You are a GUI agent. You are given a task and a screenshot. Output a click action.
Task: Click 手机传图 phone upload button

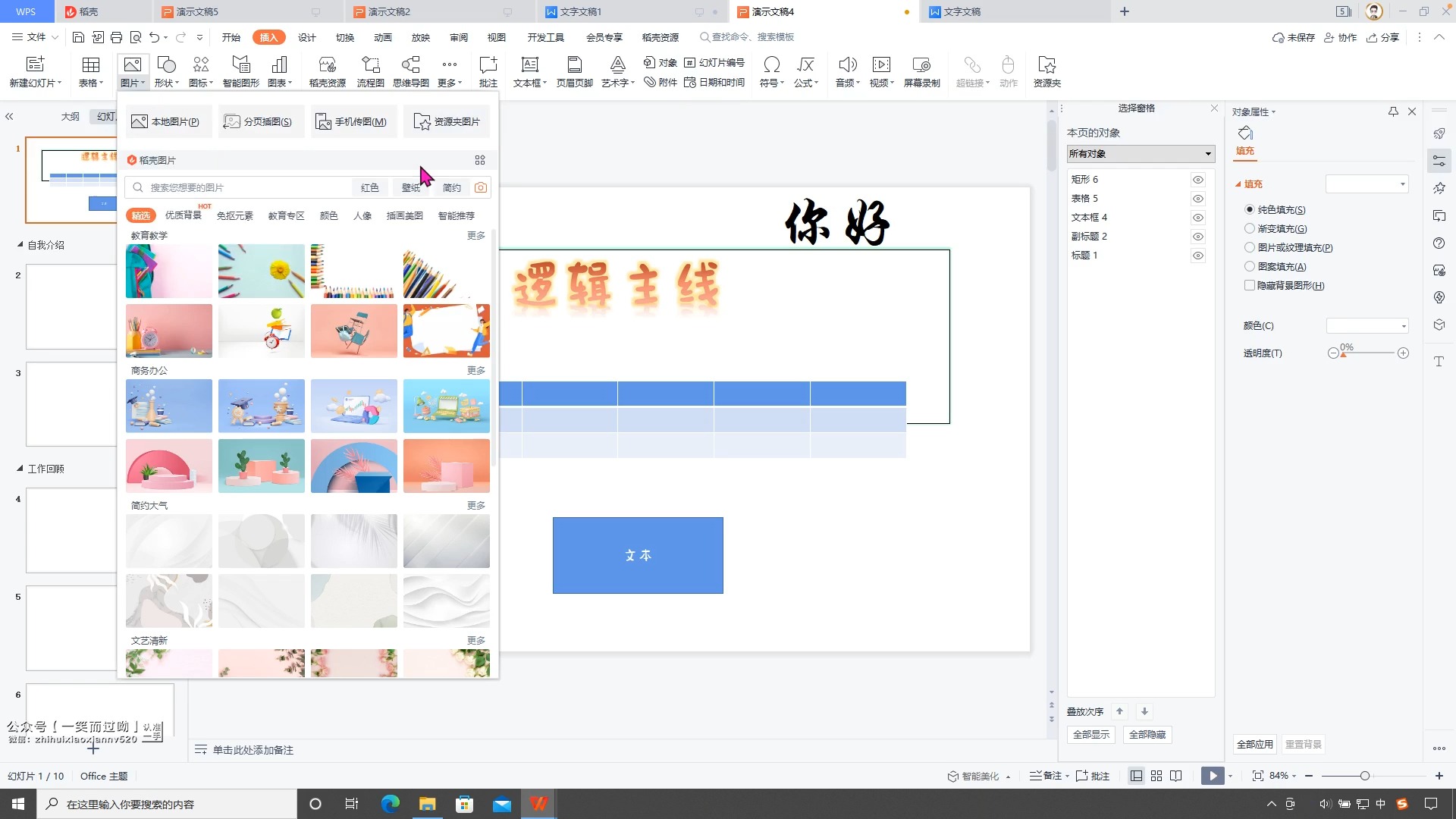click(353, 121)
